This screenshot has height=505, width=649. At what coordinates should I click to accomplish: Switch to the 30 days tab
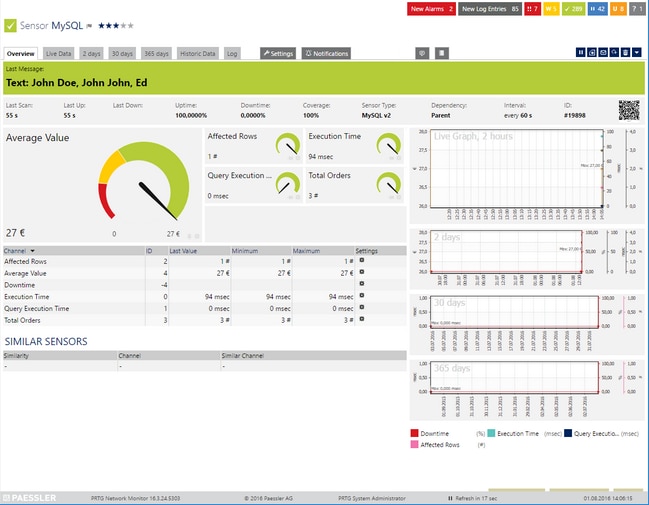(122, 53)
